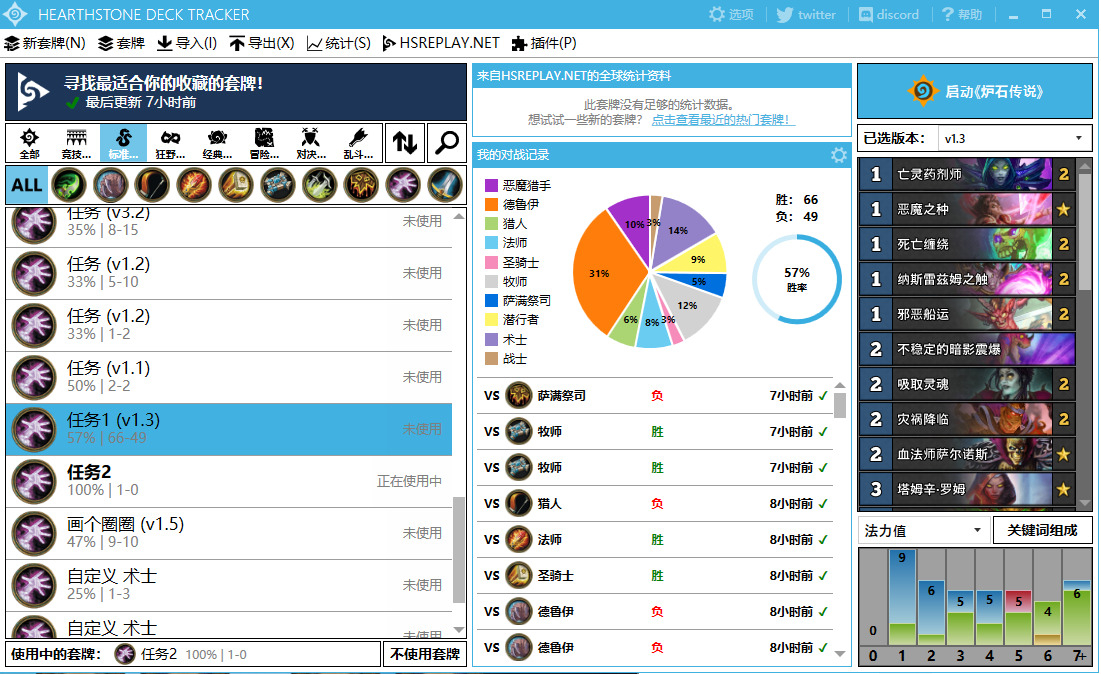Image resolution: width=1101 pixels, height=674 pixels.
Task: Click the 恶魔之种 card in deck list
Action: pyautogui.click(x=968, y=209)
